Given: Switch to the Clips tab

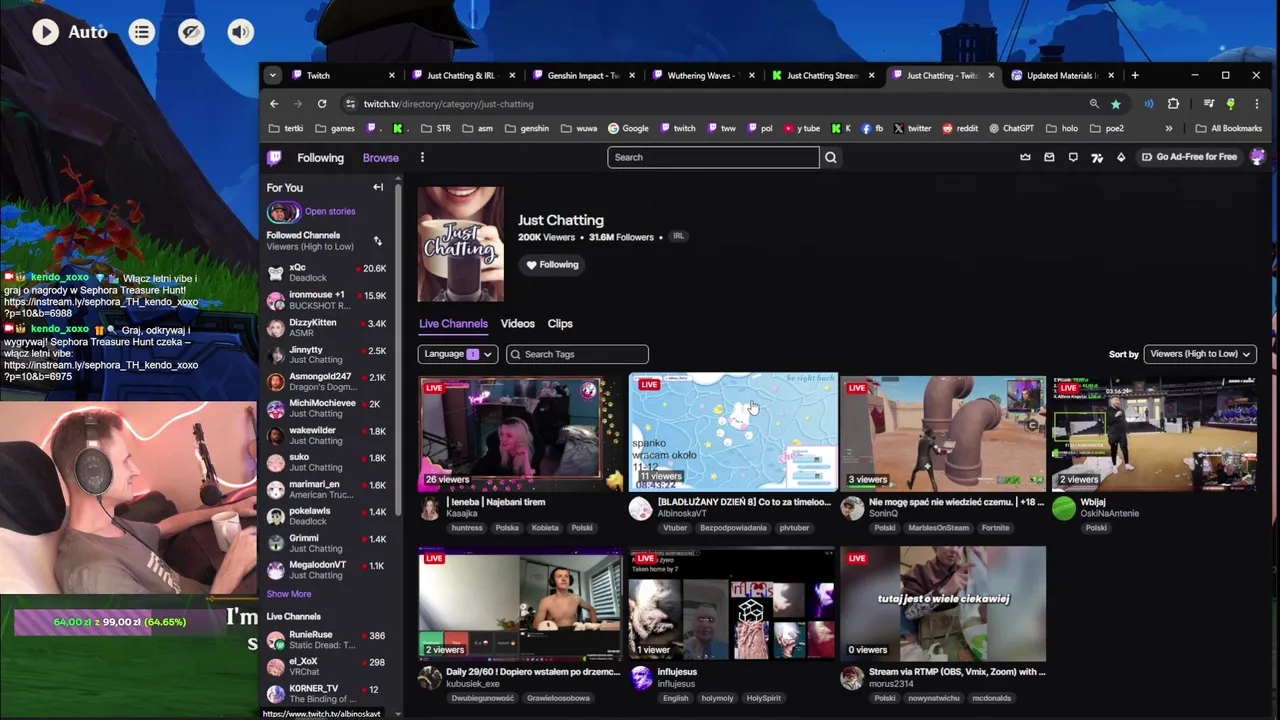Looking at the screenshot, I should click(x=560, y=324).
